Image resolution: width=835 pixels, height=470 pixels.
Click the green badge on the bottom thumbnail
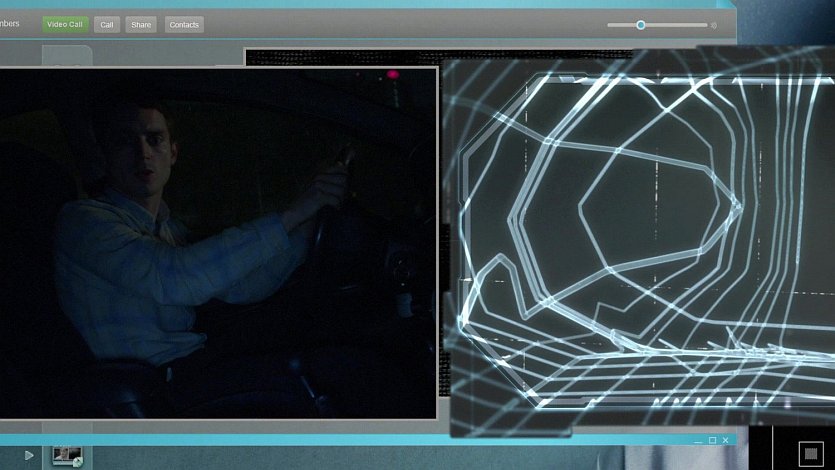[x=77, y=462]
